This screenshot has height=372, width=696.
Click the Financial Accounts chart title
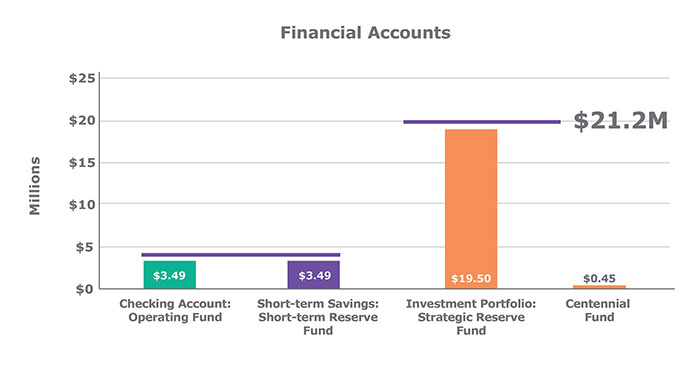pyautogui.click(x=365, y=33)
